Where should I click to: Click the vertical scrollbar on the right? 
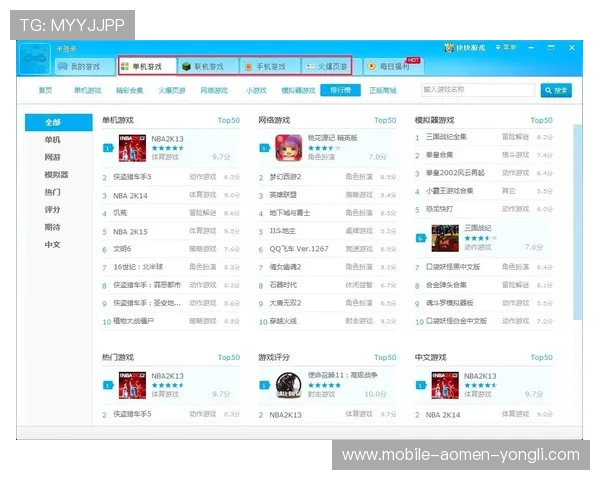pyautogui.click(x=577, y=222)
